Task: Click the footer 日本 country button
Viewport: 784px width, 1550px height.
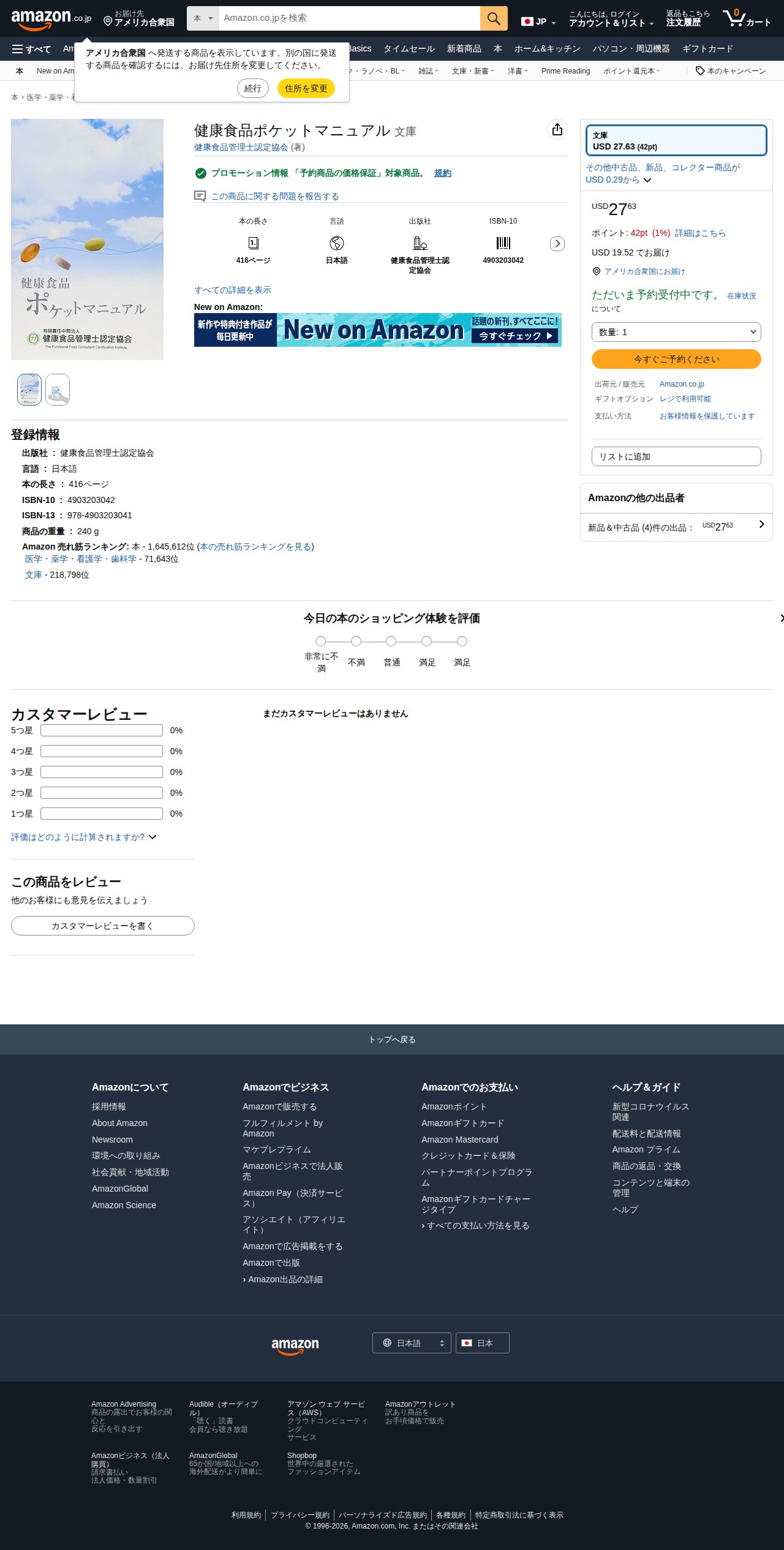Action: click(483, 1343)
